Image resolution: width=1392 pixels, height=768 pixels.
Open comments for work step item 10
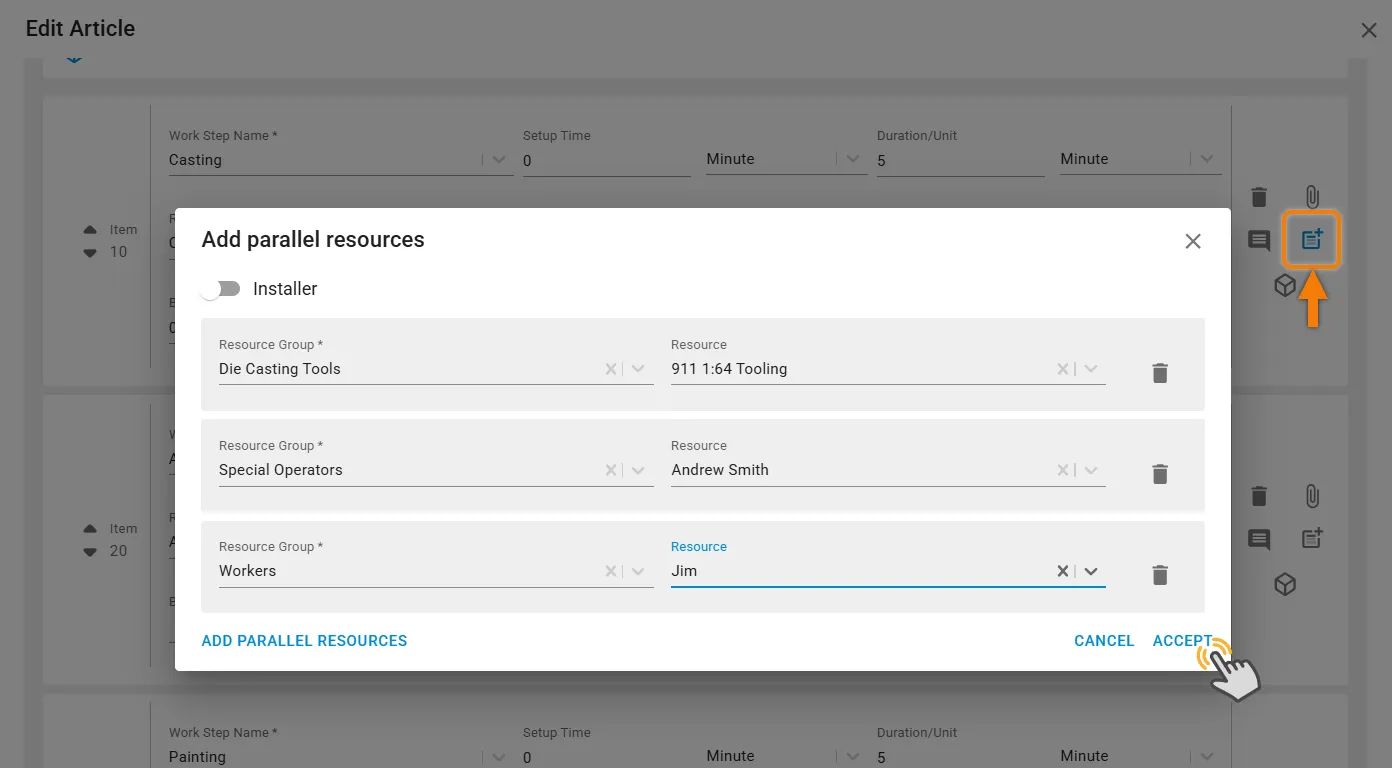coord(1259,240)
